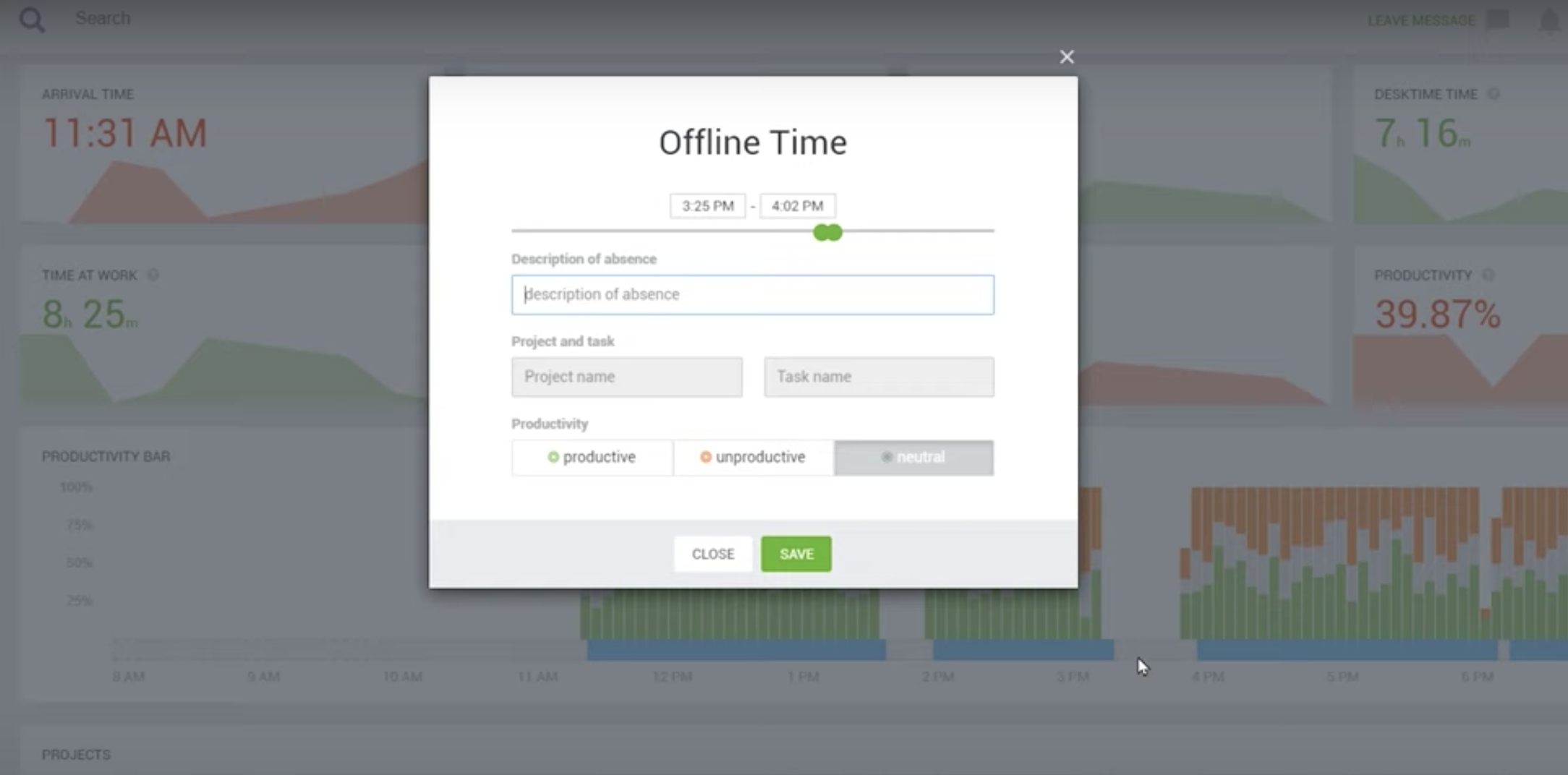Viewport: 1568px width, 775px height.
Task: Edit the 4:02 PM end time box
Action: [x=798, y=206]
